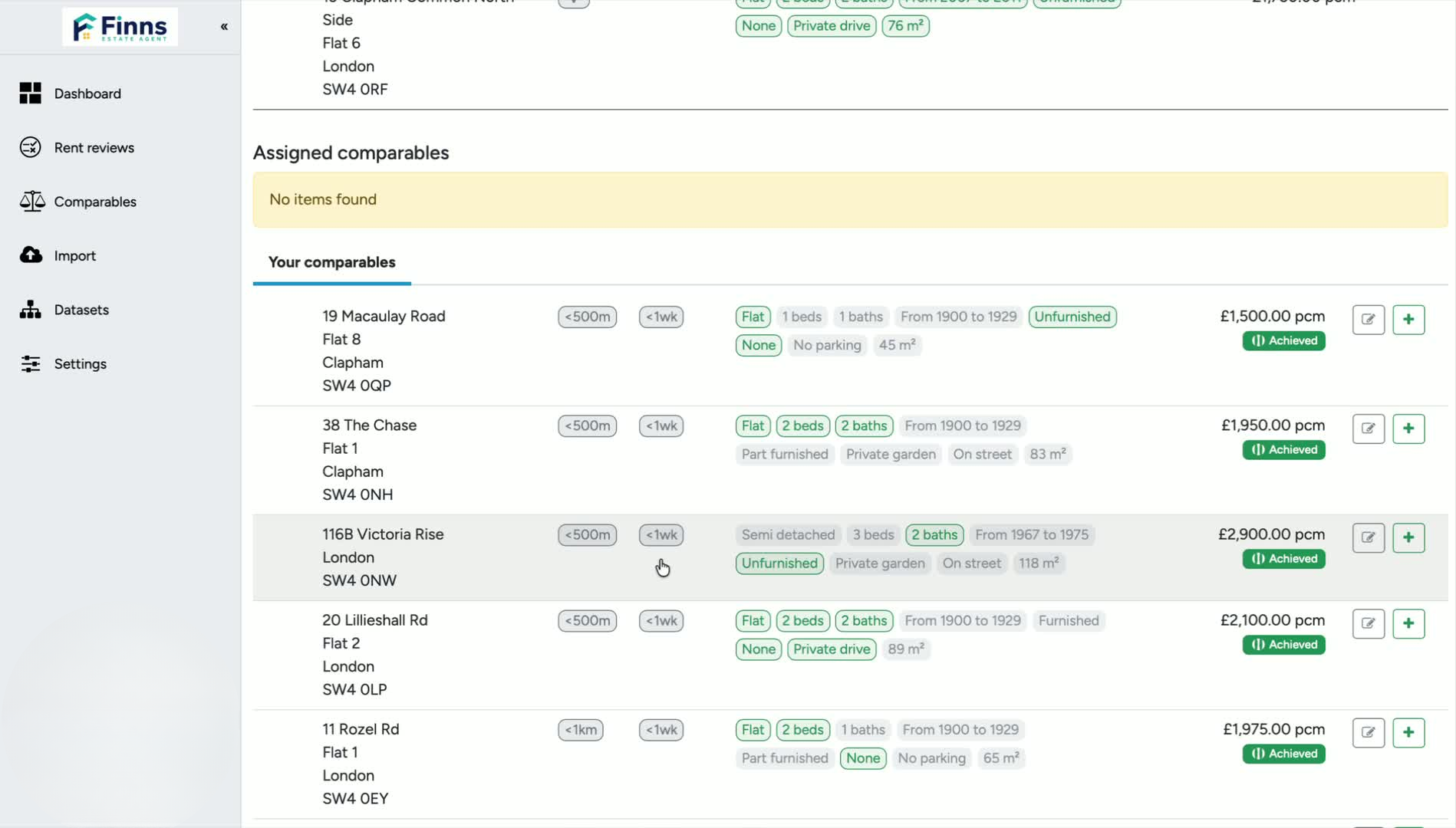Screen dimensions: 1456x828
Task: Click the Comparables scales icon
Action: point(31,202)
